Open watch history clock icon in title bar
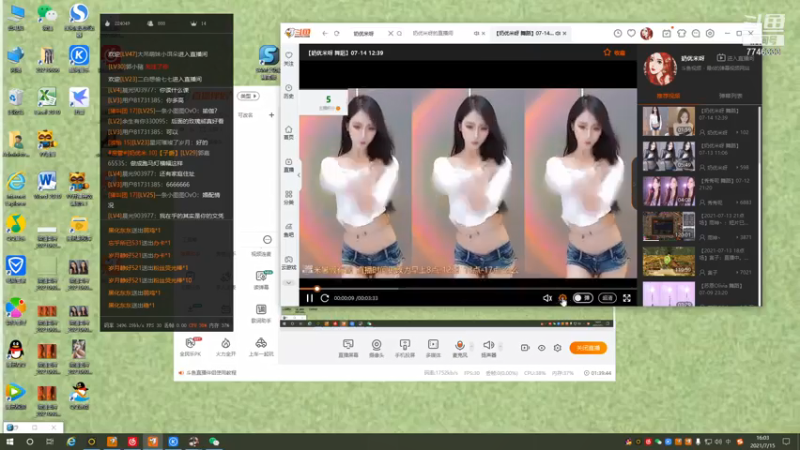 617,33
